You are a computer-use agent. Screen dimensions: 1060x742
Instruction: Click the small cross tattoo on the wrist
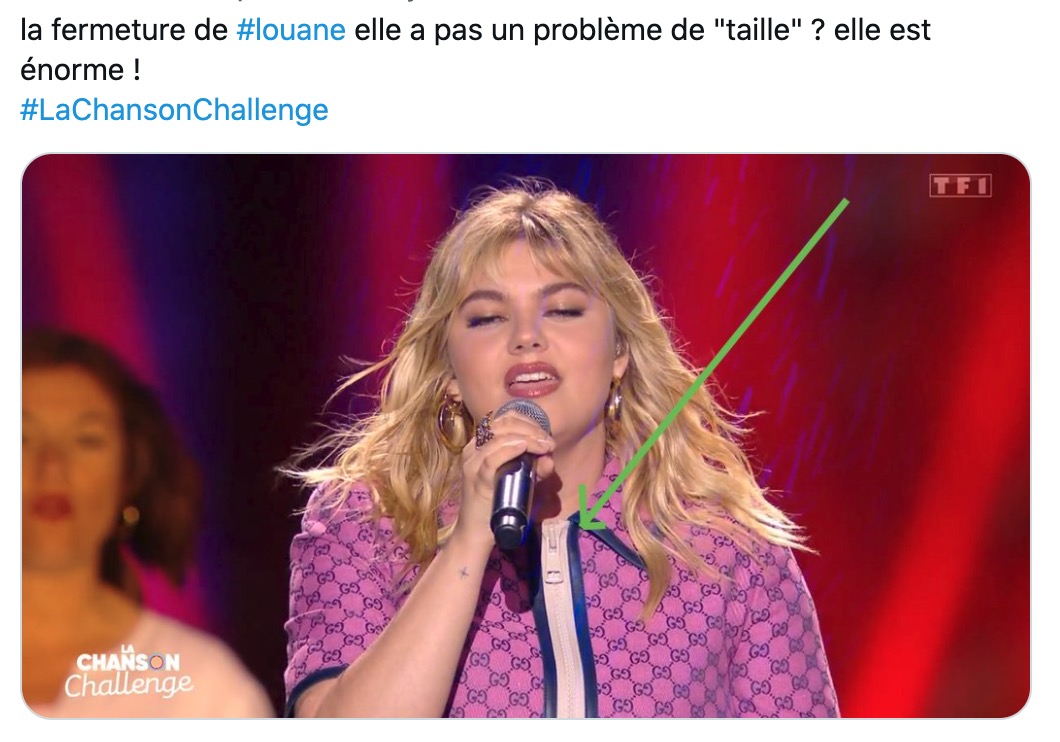tap(464, 572)
